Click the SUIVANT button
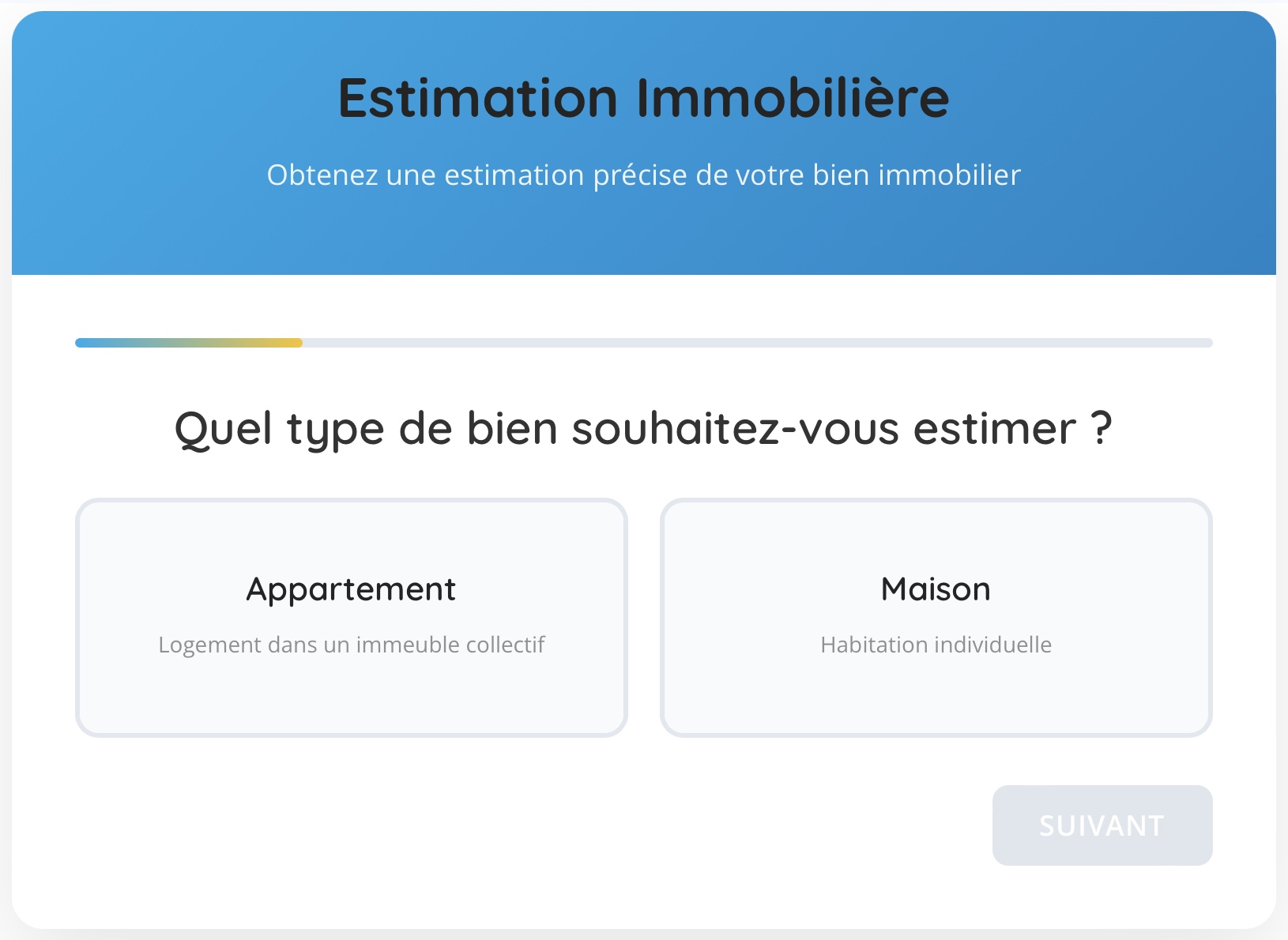This screenshot has width=1288, height=940. point(1102,825)
